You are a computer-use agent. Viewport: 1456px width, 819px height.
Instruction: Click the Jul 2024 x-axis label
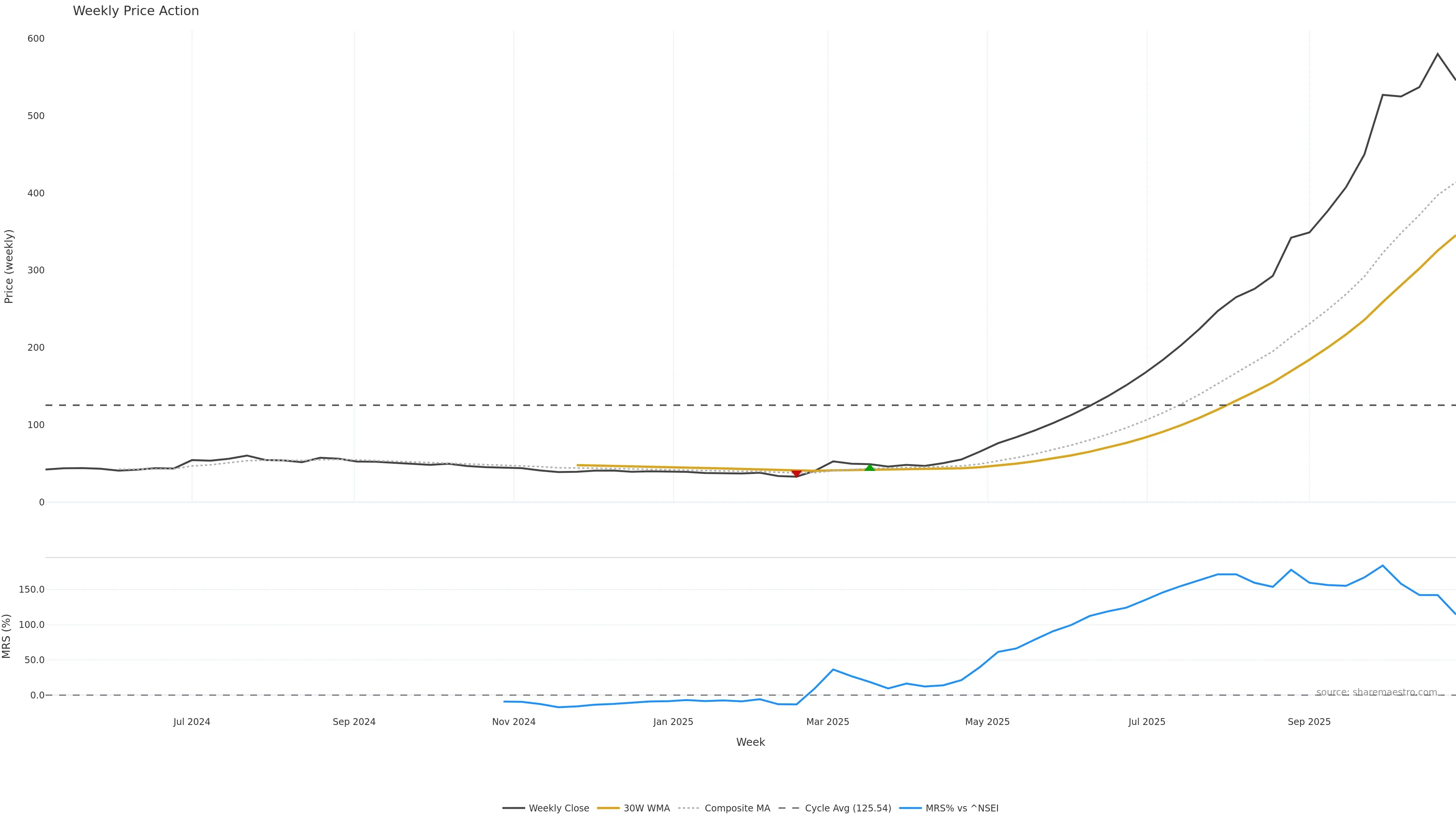(191, 722)
